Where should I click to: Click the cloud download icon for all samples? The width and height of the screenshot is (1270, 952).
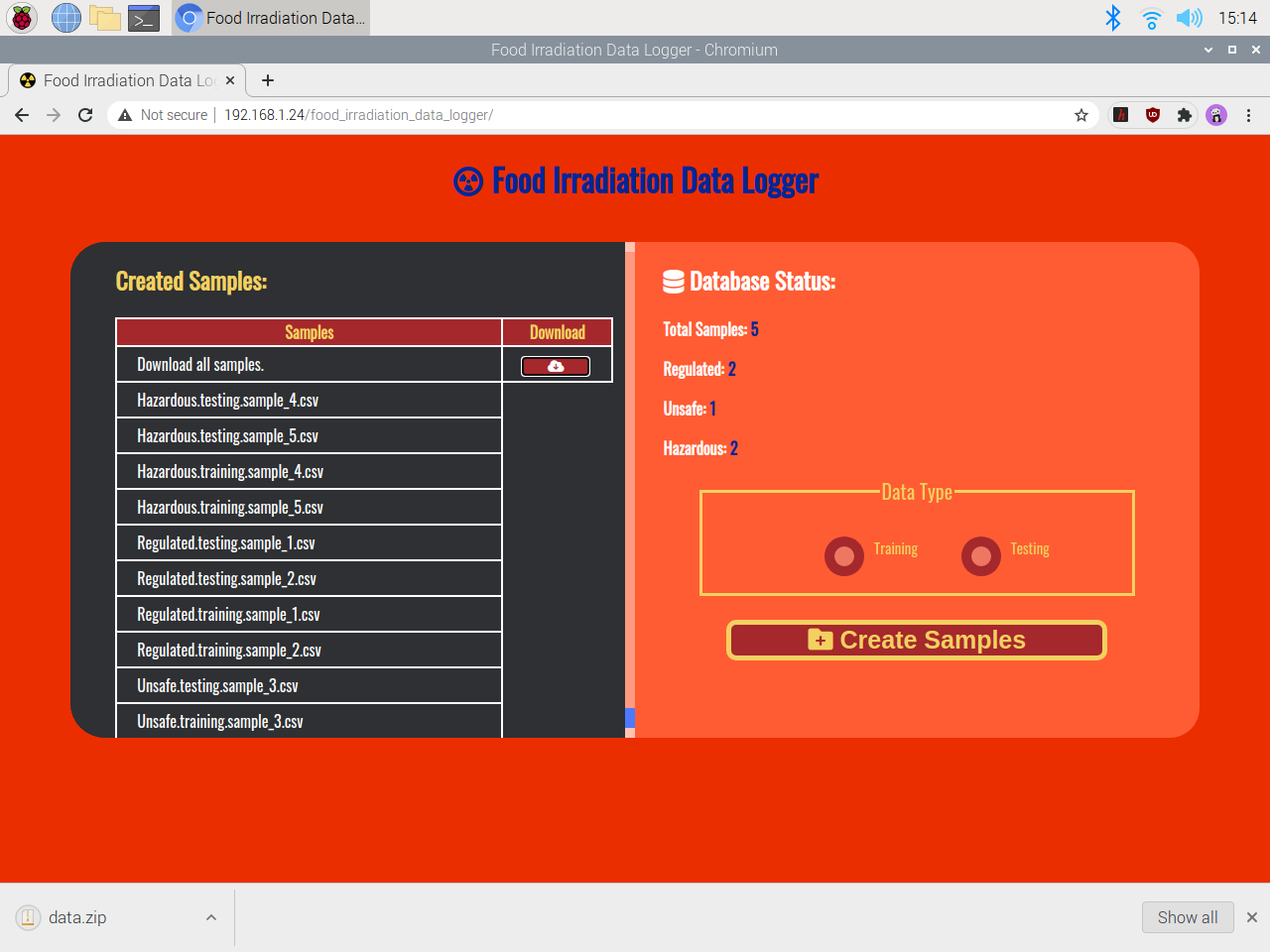click(x=555, y=365)
